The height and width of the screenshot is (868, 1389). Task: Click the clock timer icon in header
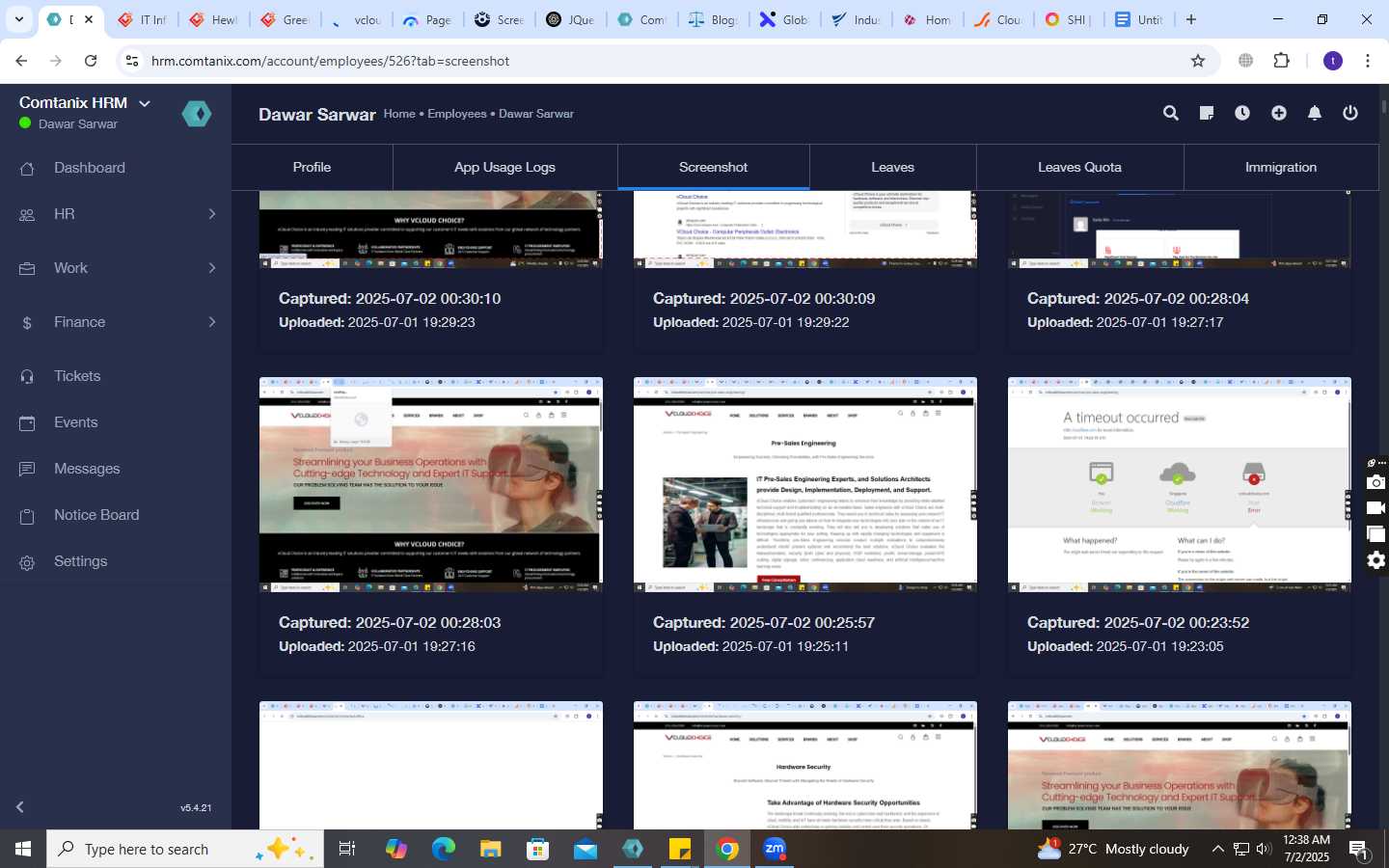(1242, 113)
